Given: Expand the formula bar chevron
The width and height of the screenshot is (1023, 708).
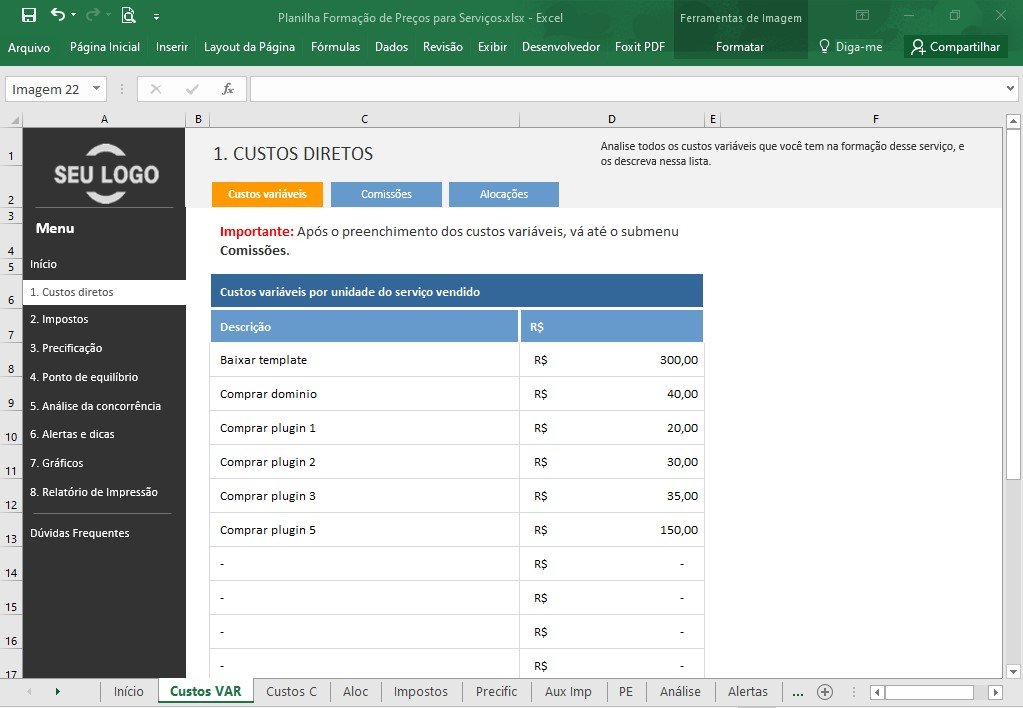Looking at the screenshot, I should pos(1010,89).
